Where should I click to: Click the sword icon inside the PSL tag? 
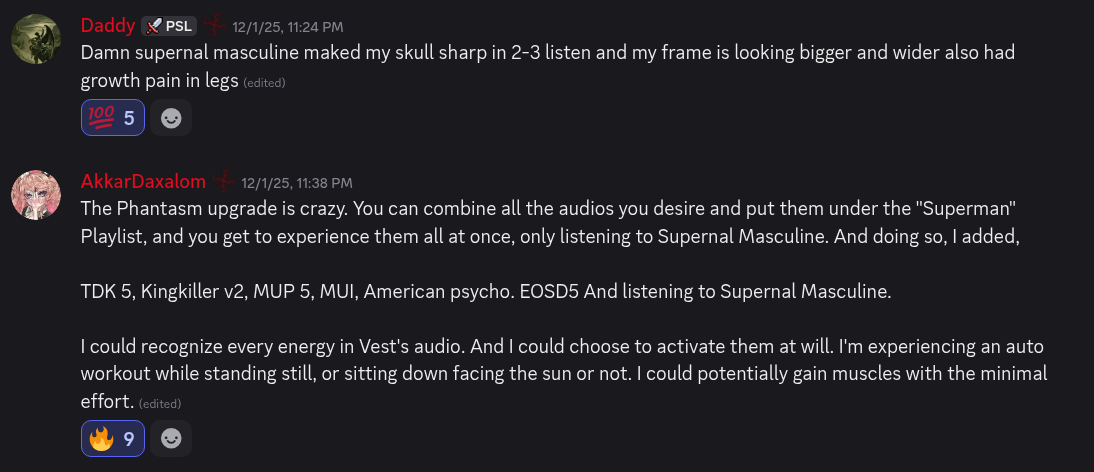[x=154, y=26]
